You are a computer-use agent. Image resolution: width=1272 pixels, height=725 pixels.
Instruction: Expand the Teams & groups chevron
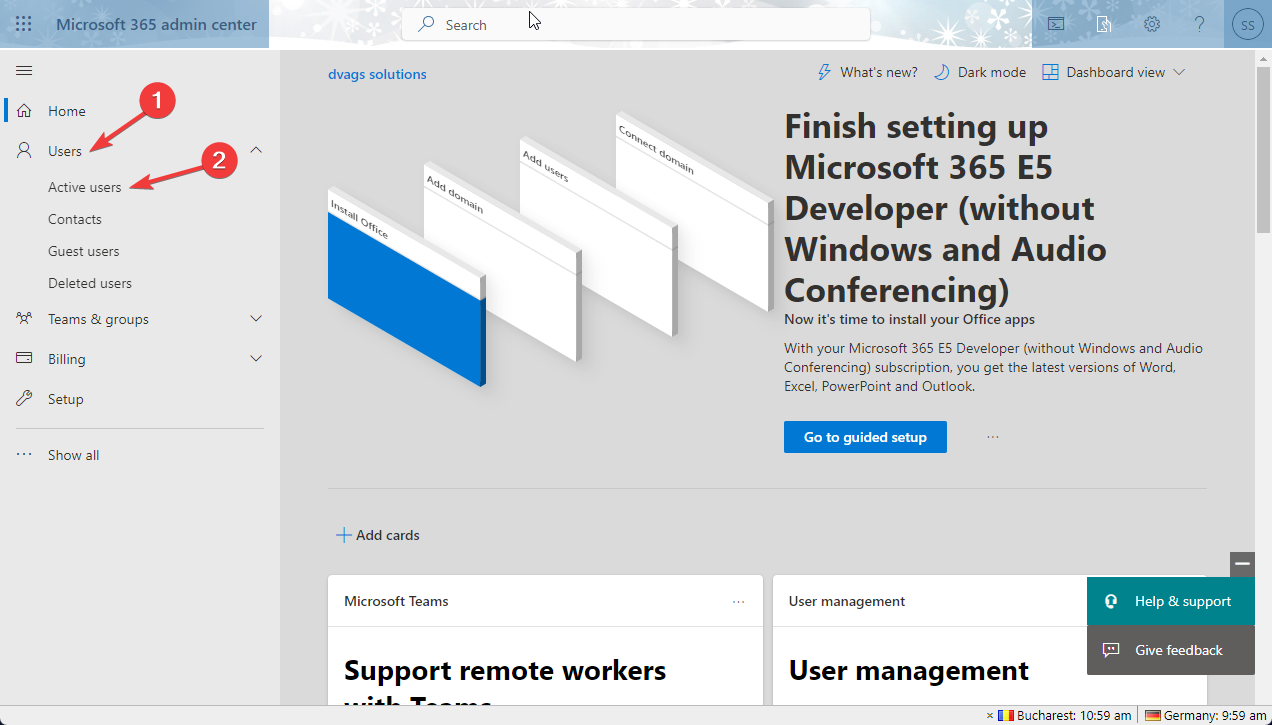click(255, 319)
